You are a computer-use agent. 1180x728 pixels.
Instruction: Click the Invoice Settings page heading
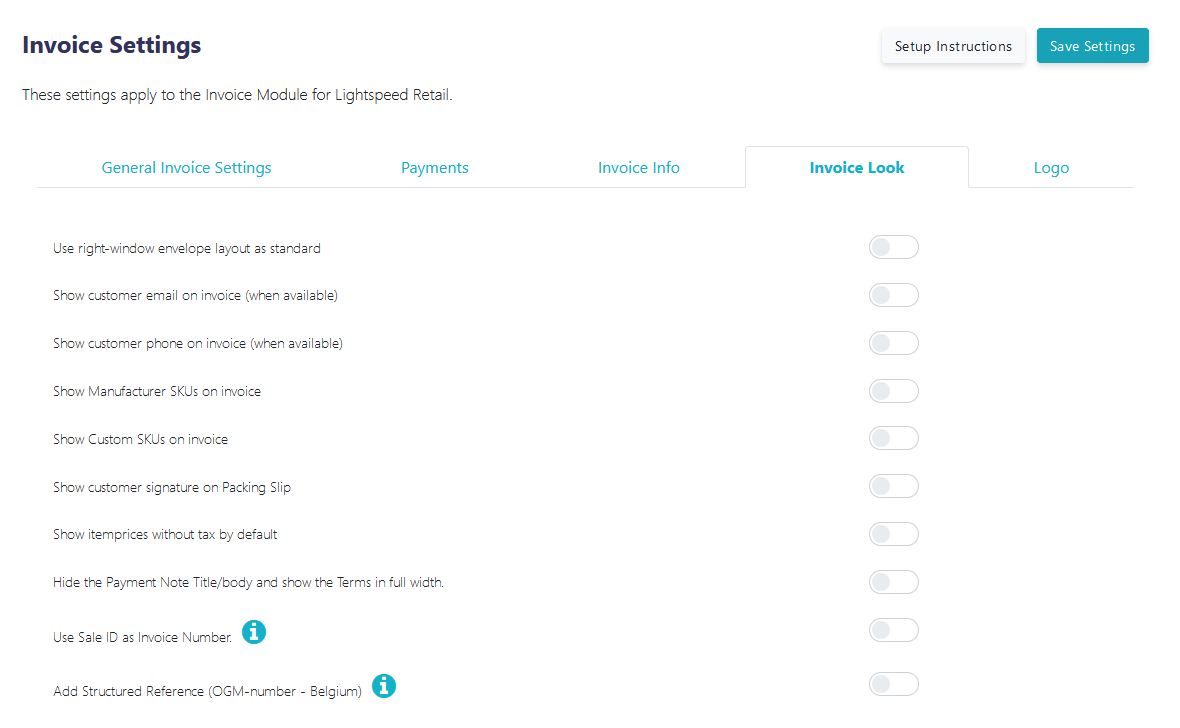coord(112,45)
